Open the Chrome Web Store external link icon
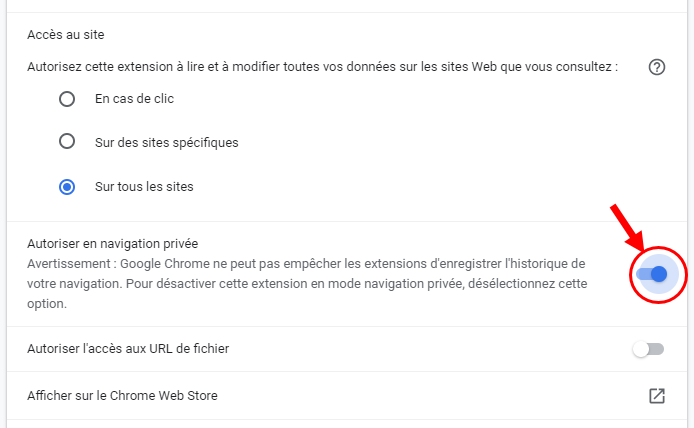The height and width of the screenshot is (428, 694). pos(657,396)
